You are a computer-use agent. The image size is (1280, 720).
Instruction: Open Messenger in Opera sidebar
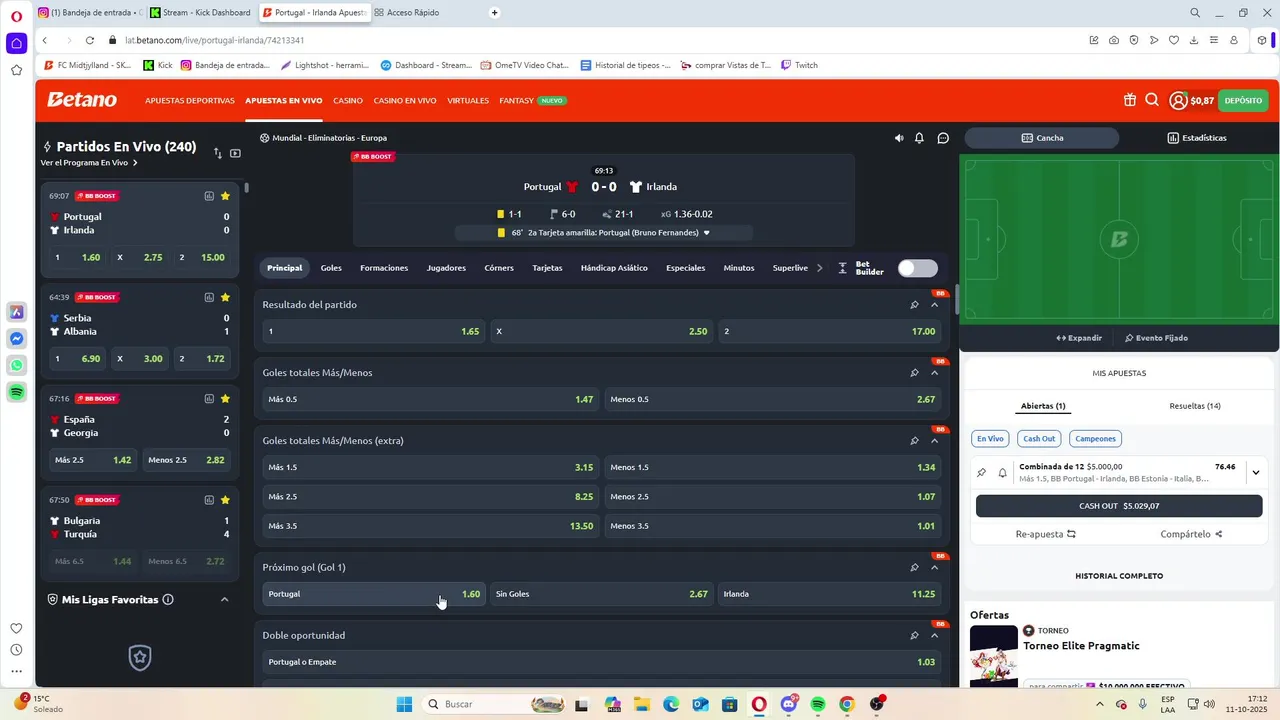[x=16, y=339]
